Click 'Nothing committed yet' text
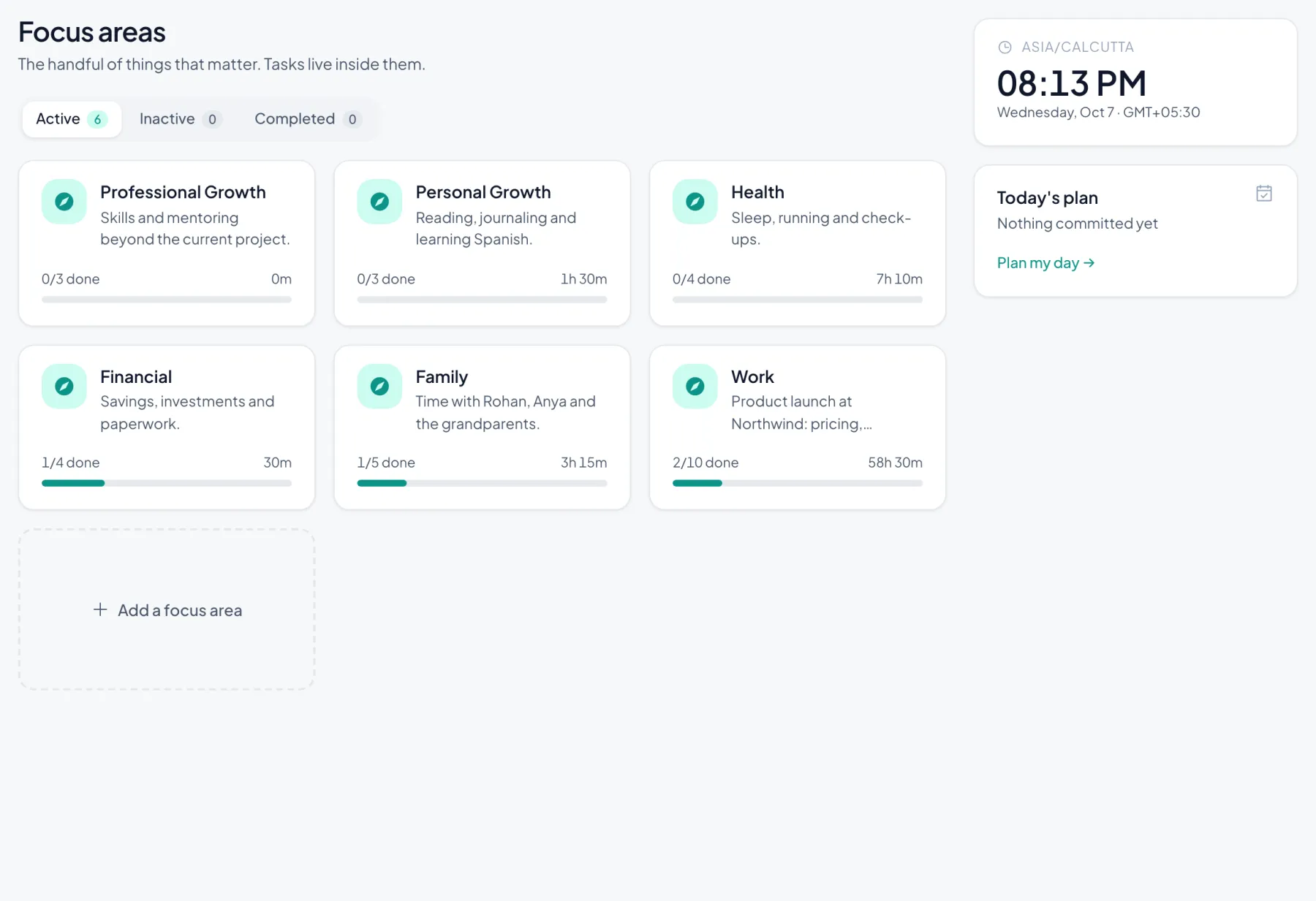 pyautogui.click(x=1078, y=224)
